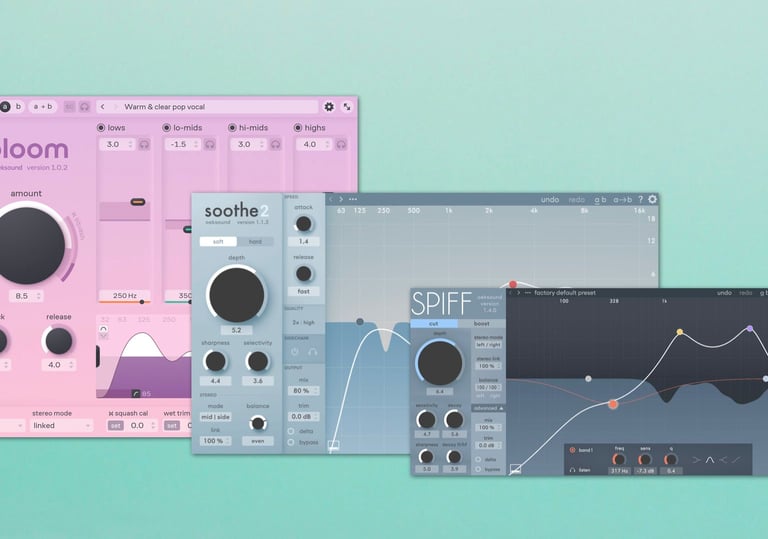Go to previous preset in bloom
The width and height of the screenshot is (768, 539).
pyautogui.click(x=102, y=106)
